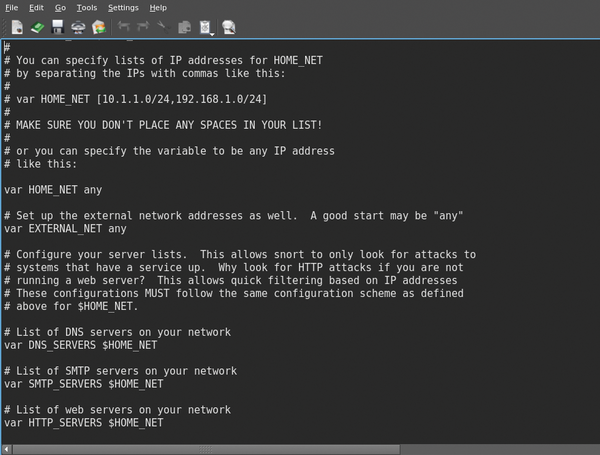Click '# or you can specify the variable' line

click(x=170, y=151)
